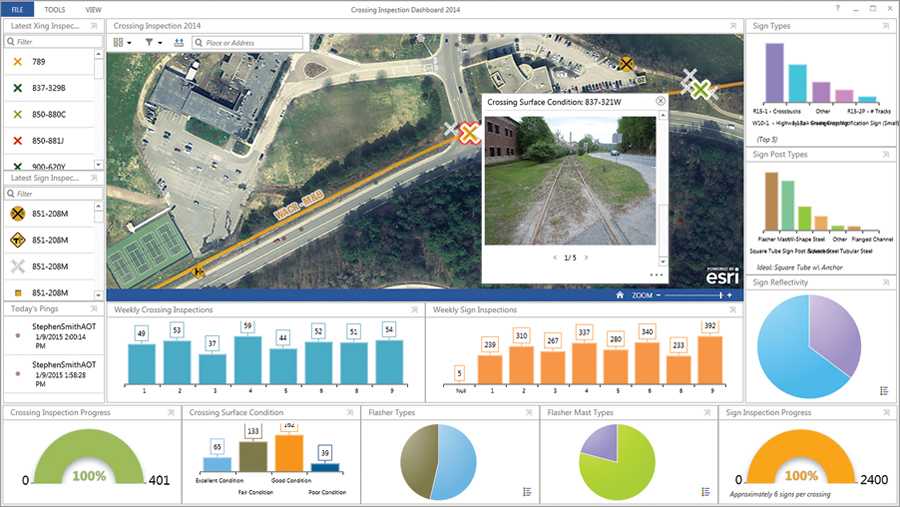Close the Crossing Surface Condition popup
The image size is (900, 507).
point(661,101)
